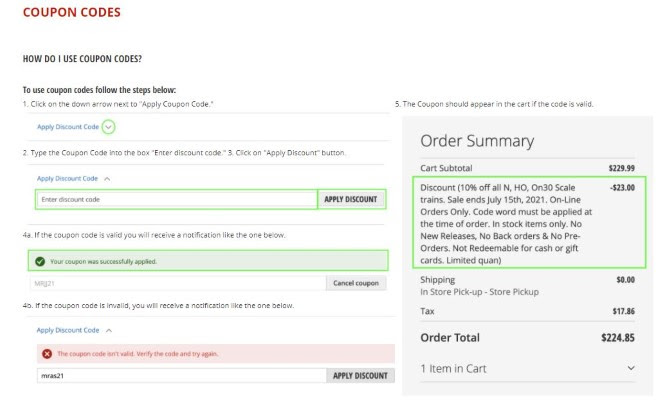
Task: Expand the 1 Item in Cart chevron
Action: click(631, 368)
